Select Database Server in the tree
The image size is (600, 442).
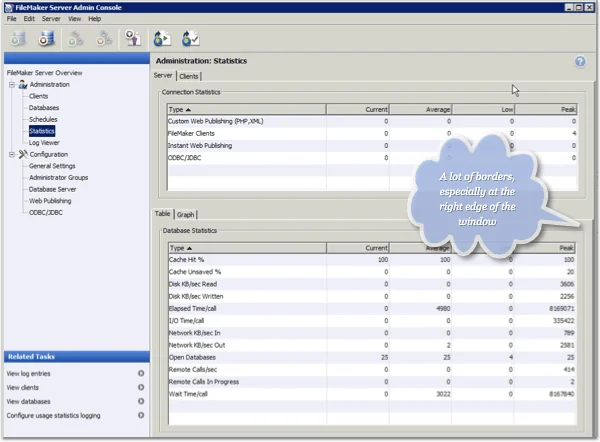click(x=52, y=189)
